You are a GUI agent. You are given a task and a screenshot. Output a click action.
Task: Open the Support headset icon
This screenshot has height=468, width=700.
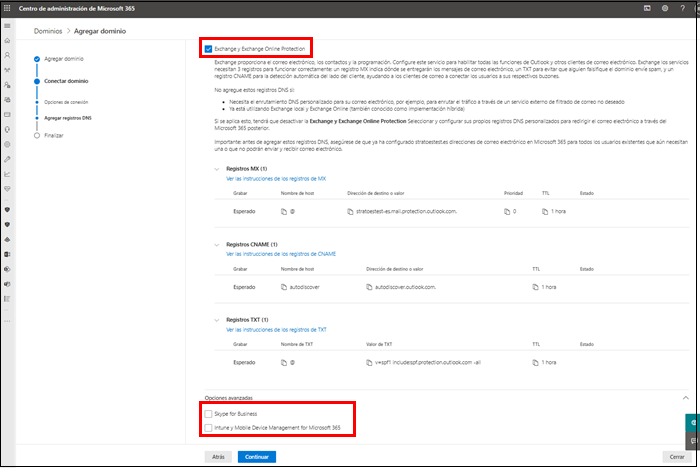[7, 130]
